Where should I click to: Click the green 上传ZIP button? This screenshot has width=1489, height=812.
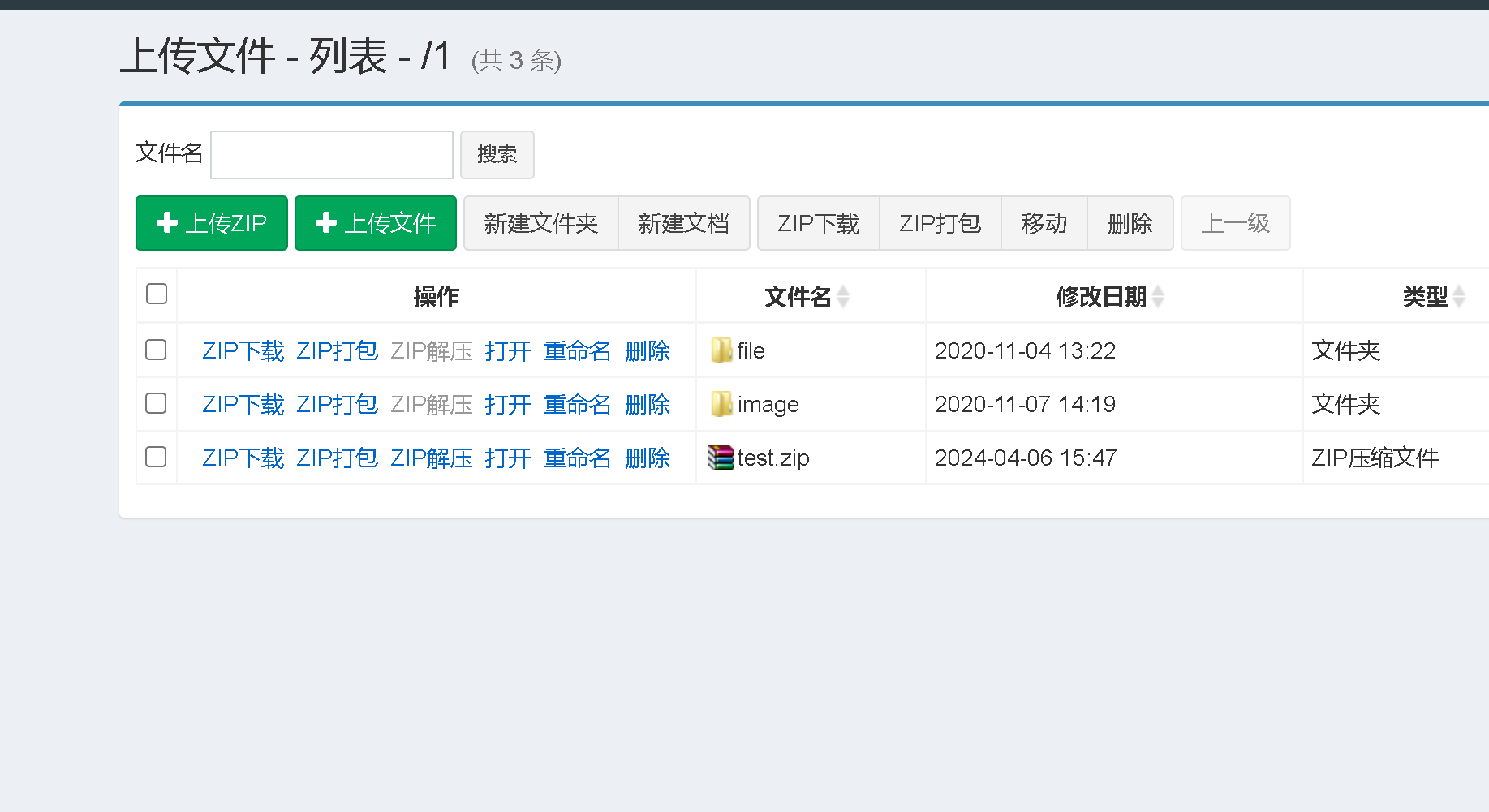pyautogui.click(x=212, y=223)
